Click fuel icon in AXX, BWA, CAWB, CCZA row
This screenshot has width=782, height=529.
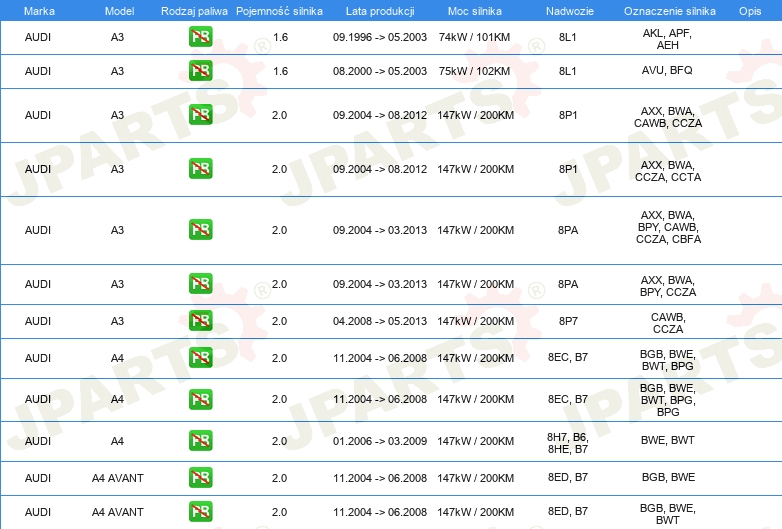click(200, 115)
